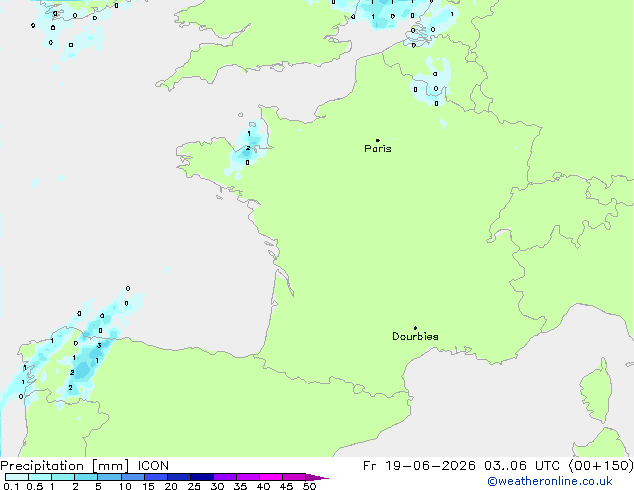Screen dimensions: 634x490
Task: Pick the 30 mm purple legend swatch
Action: pyautogui.click(x=225, y=477)
